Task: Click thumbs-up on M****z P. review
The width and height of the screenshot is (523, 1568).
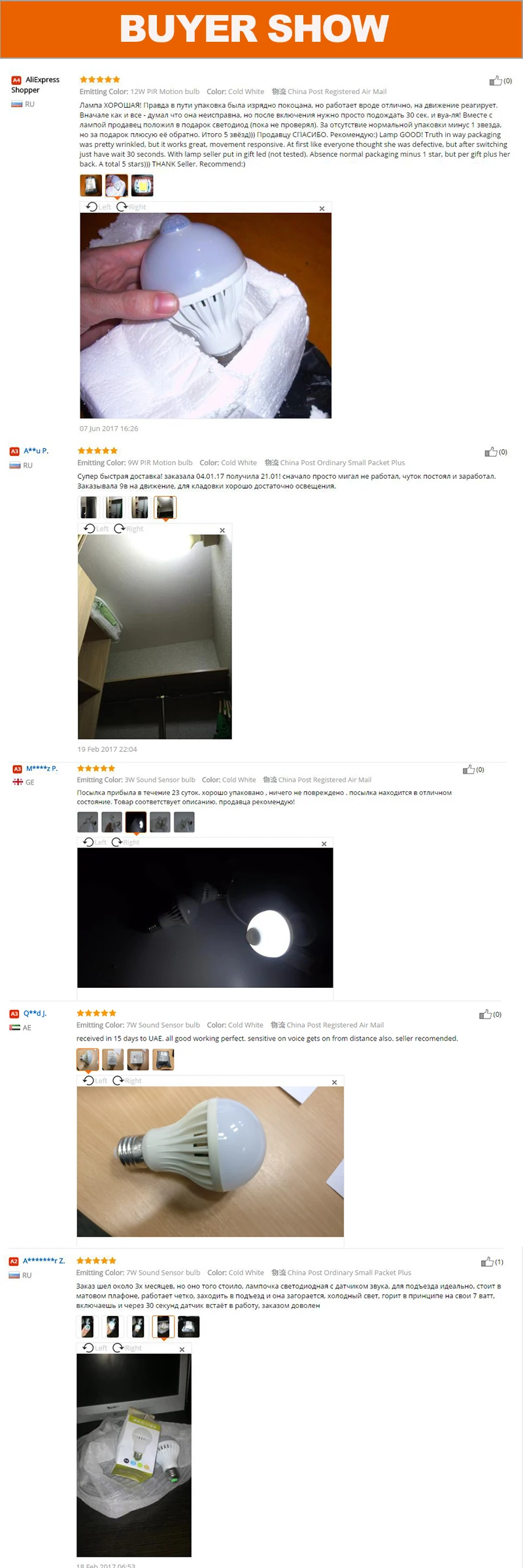Action: click(469, 770)
